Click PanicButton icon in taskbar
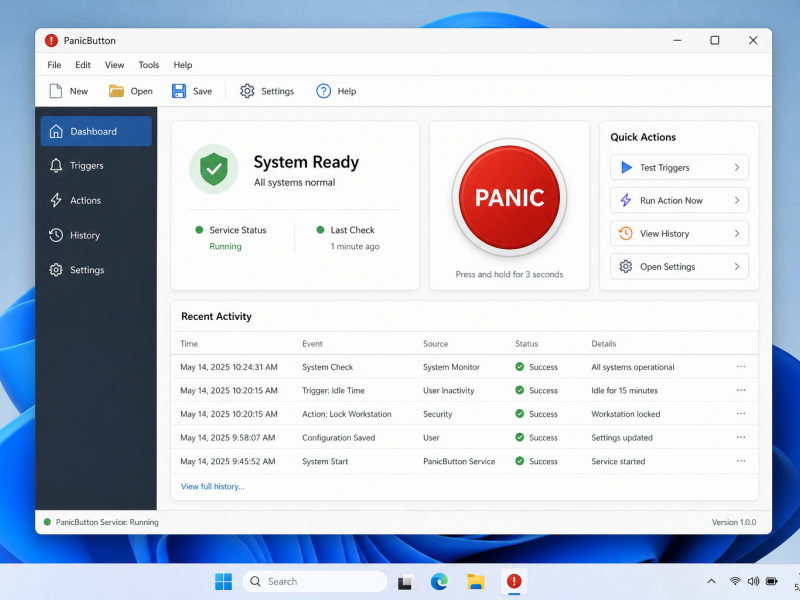 point(514,581)
